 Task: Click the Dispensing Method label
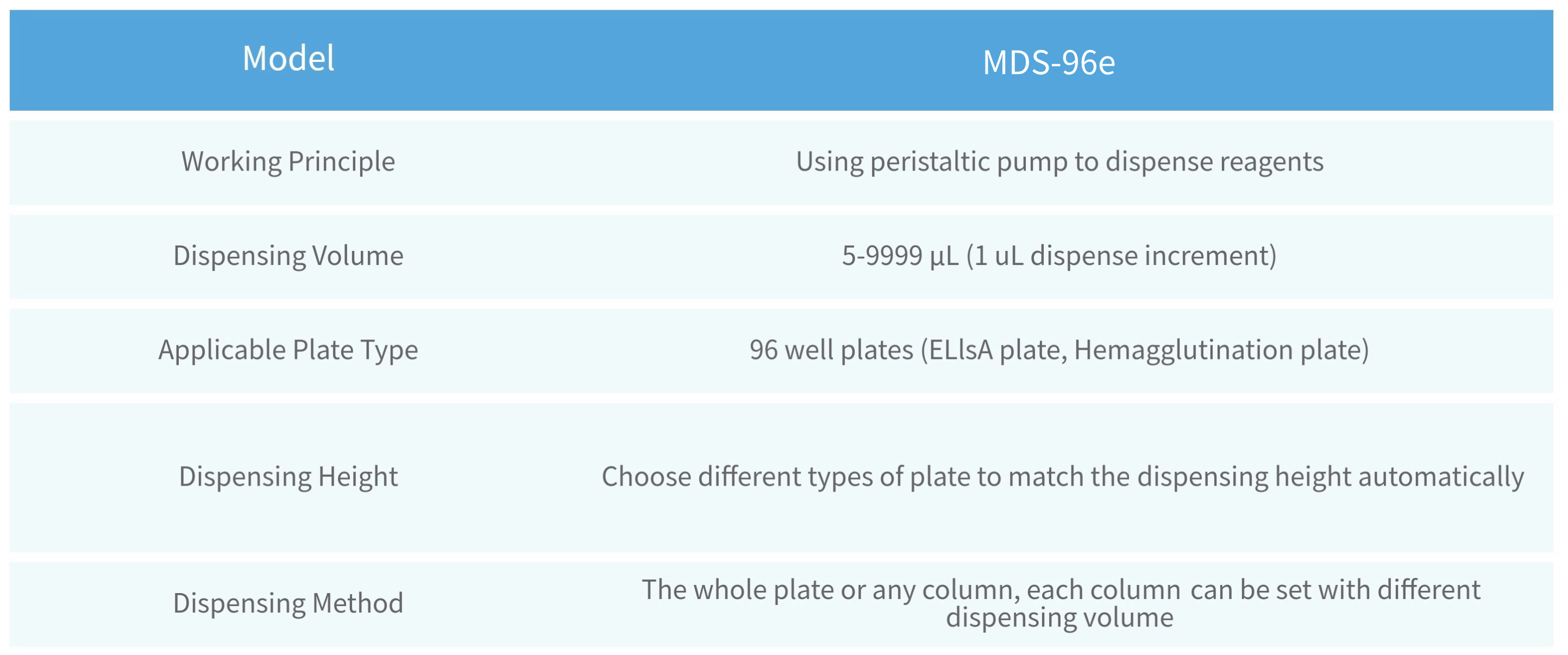pyautogui.click(x=288, y=603)
